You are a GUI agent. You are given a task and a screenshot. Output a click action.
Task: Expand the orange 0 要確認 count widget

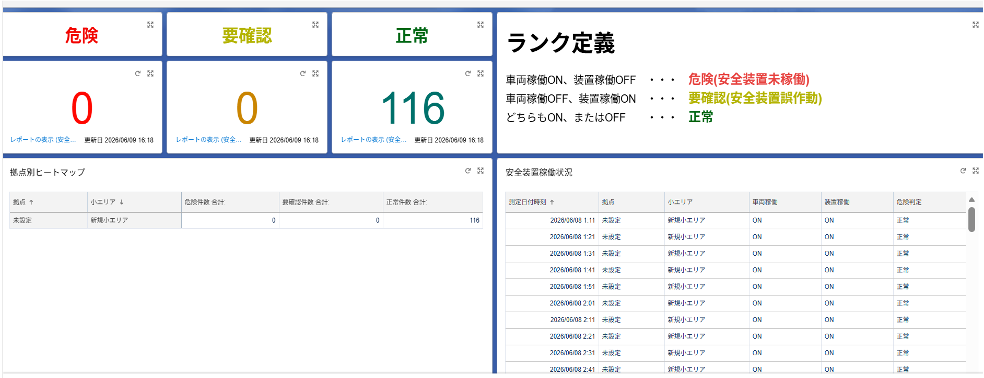[x=315, y=73]
